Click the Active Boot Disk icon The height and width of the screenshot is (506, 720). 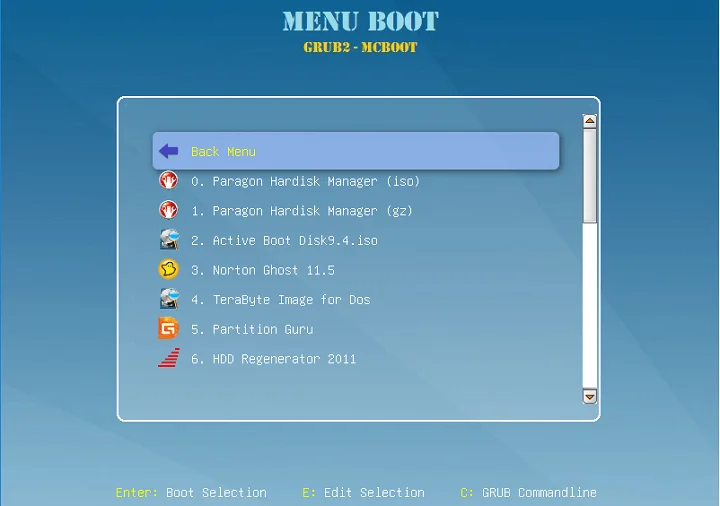pyautogui.click(x=168, y=240)
